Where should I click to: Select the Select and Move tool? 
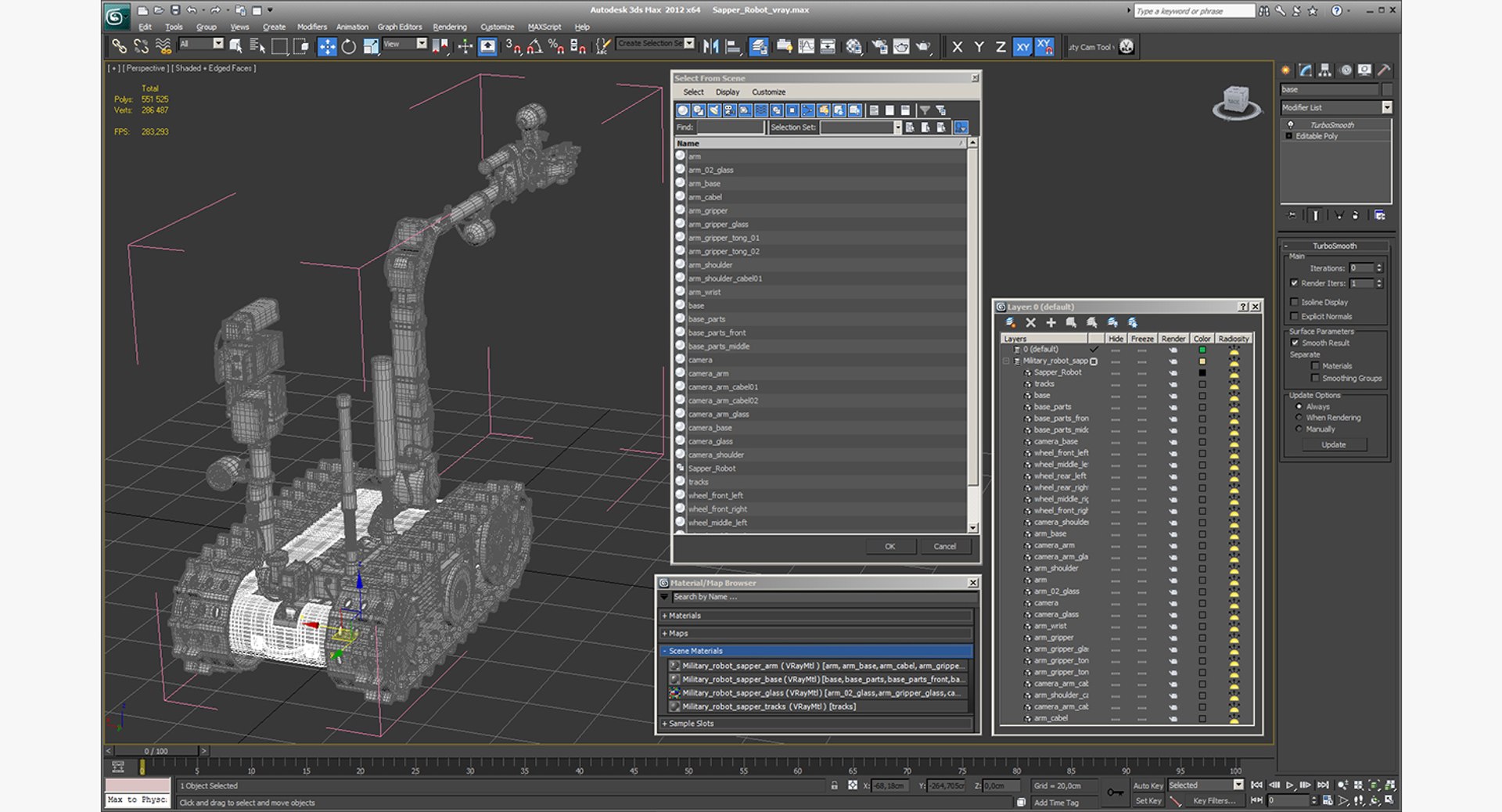pyautogui.click(x=327, y=47)
